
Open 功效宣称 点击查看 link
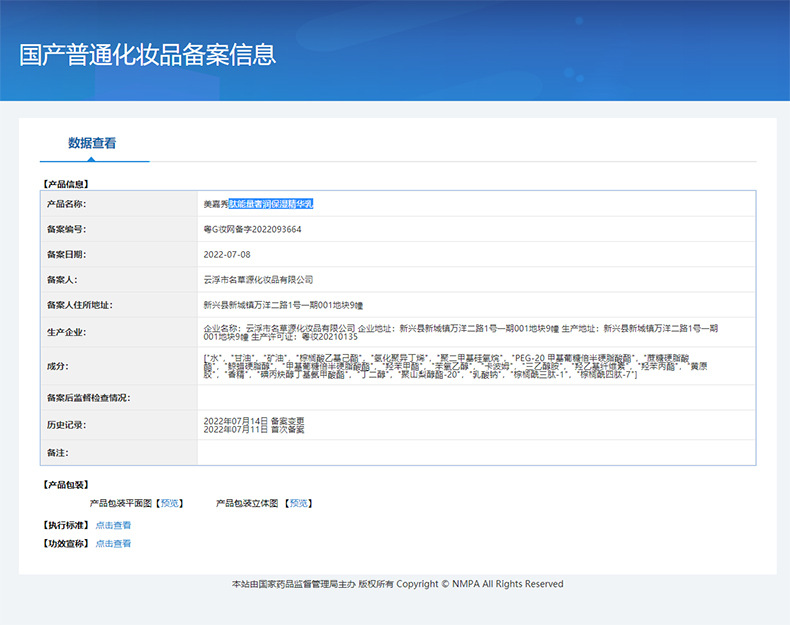point(113,543)
